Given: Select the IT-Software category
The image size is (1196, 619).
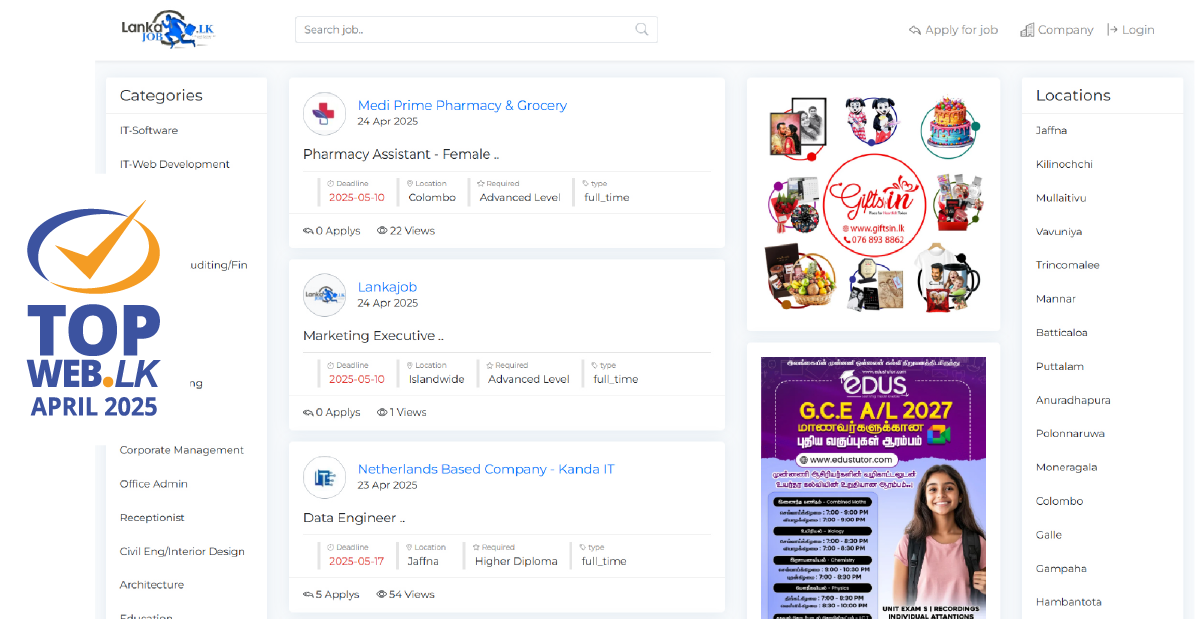Looking at the screenshot, I should [x=149, y=130].
